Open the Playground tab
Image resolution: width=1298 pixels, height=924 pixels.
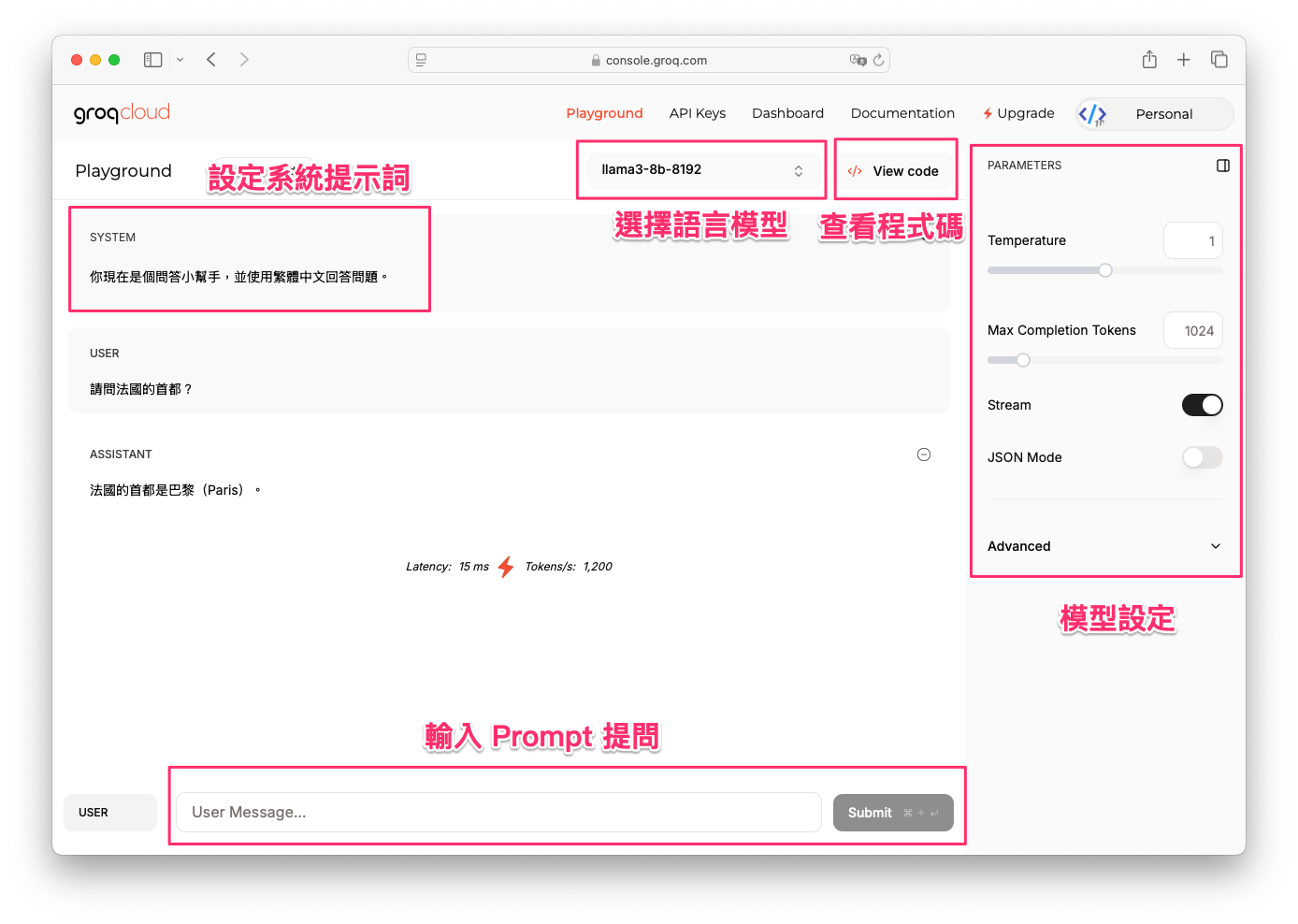coord(604,113)
